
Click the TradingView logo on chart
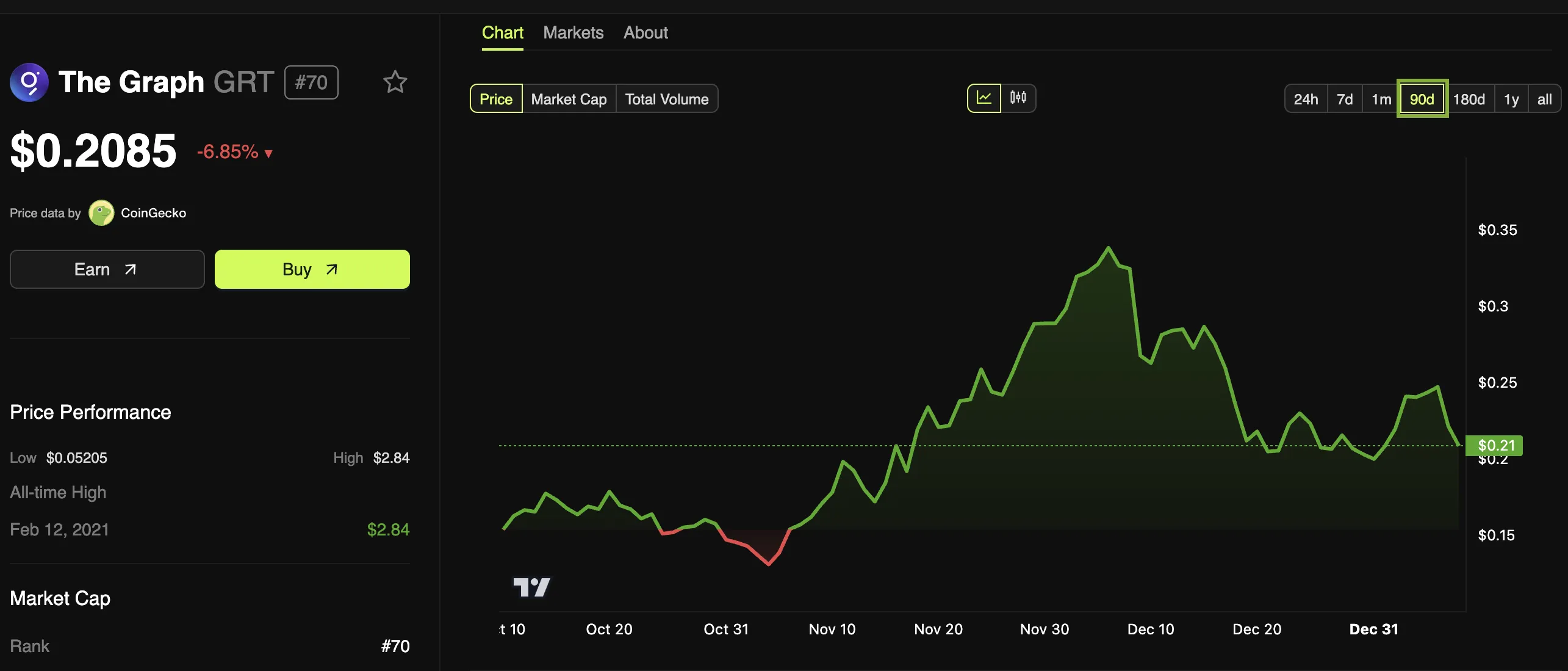coord(531,587)
